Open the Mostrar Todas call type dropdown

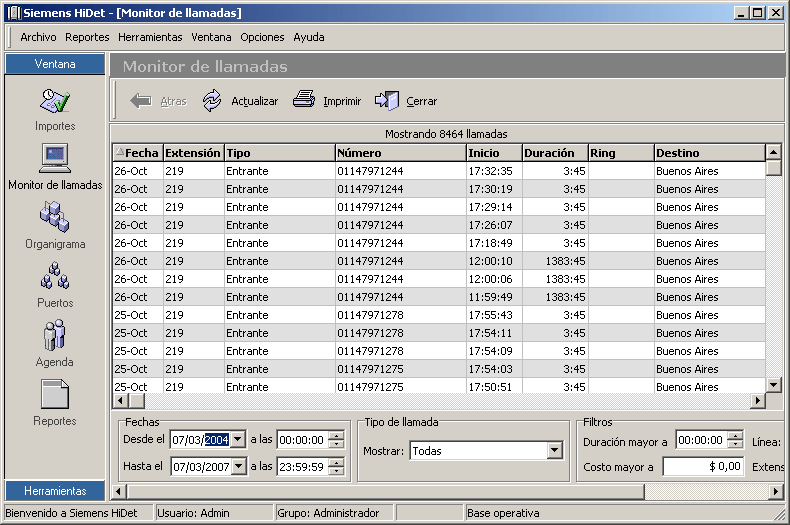554,450
